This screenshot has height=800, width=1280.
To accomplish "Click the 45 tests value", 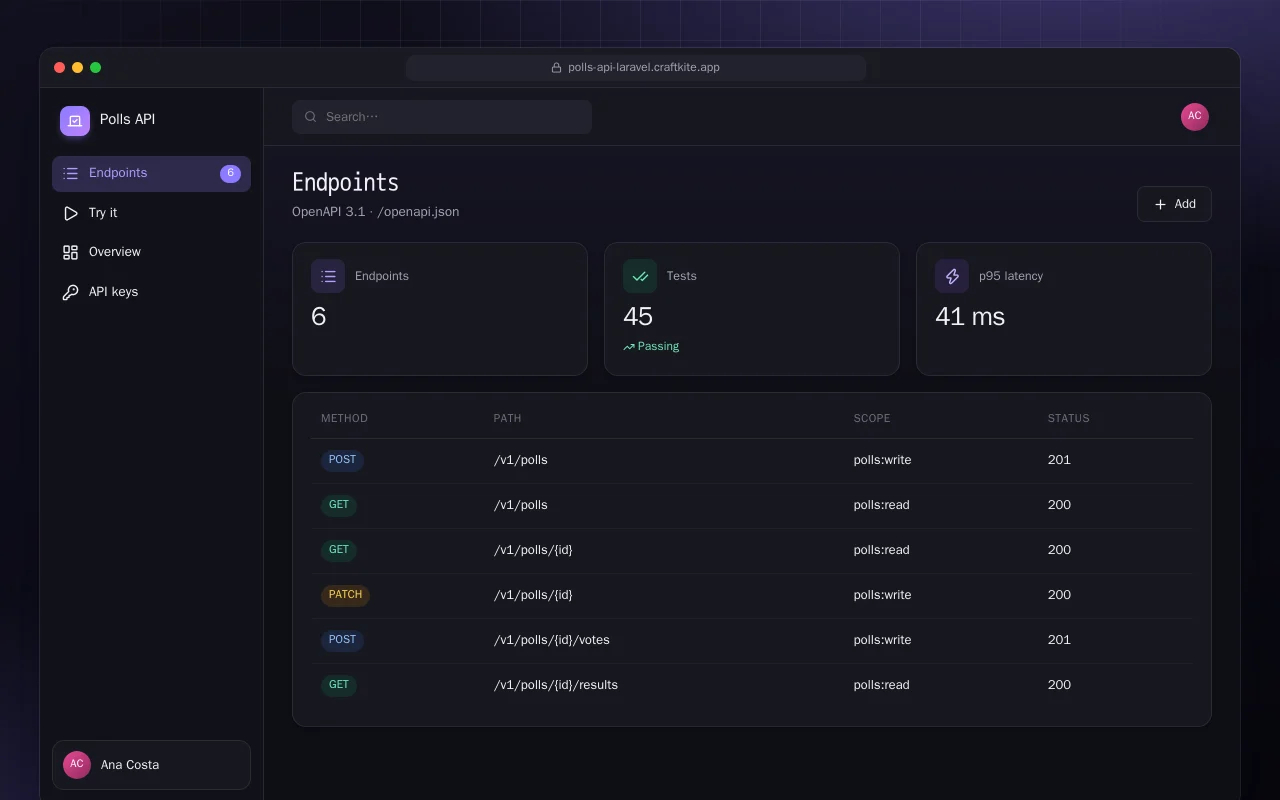I will (x=638, y=317).
